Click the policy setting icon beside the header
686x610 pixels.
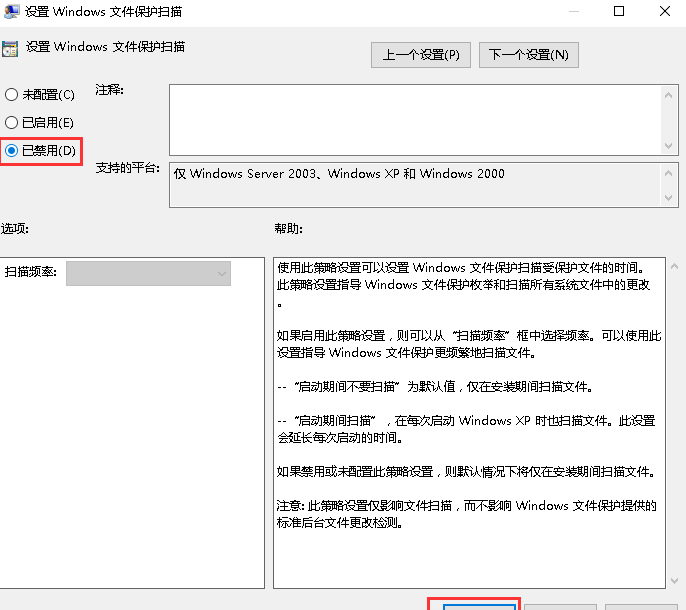click(x=9, y=48)
